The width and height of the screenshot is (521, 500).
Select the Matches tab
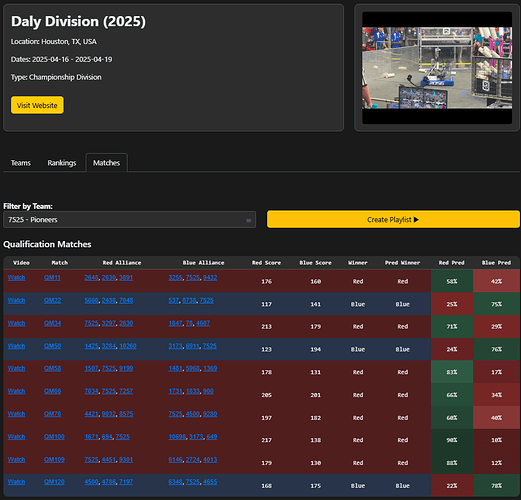click(106, 163)
